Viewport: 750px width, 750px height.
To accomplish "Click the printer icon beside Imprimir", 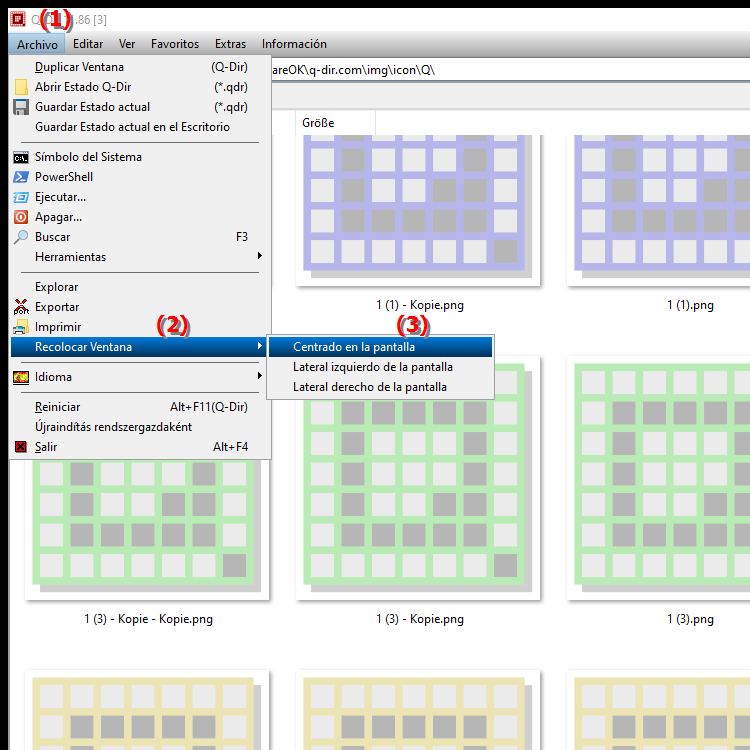I will (21, 327).
